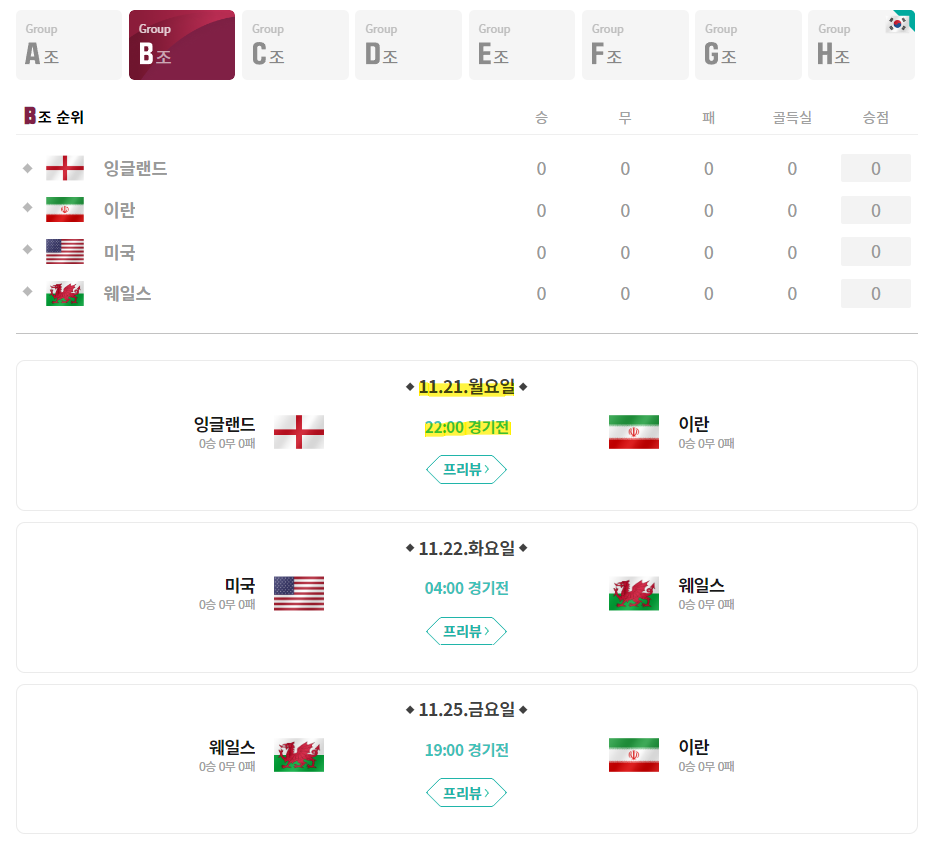
Task: Expand the 11.22 화요일 date header
Action: (x=466, y=548)
